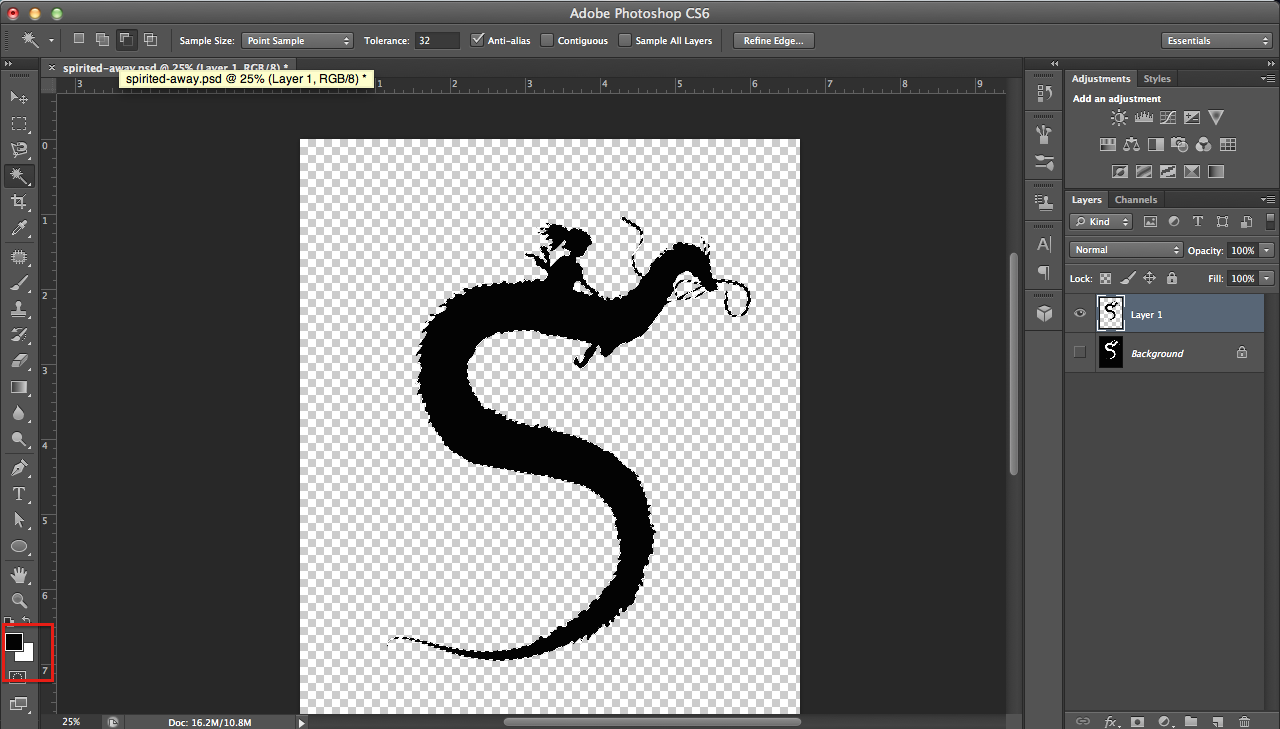This screenshot has height=729, width=1280.
Task: Click the Add layer mask icon
Action: 1137,721
